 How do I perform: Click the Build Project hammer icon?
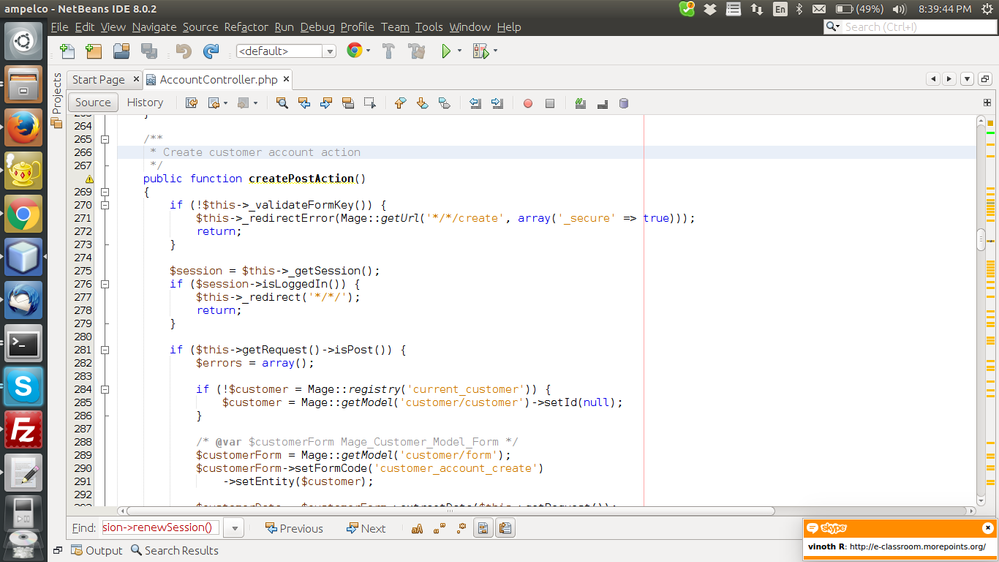click(x=389, y=51)
